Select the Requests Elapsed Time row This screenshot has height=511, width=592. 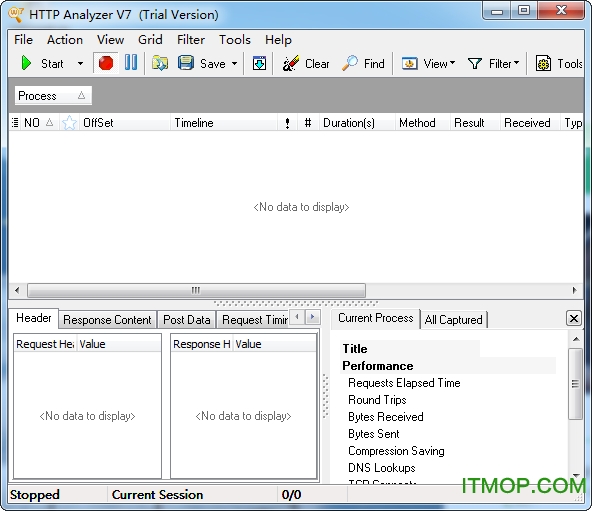(404, 383)
